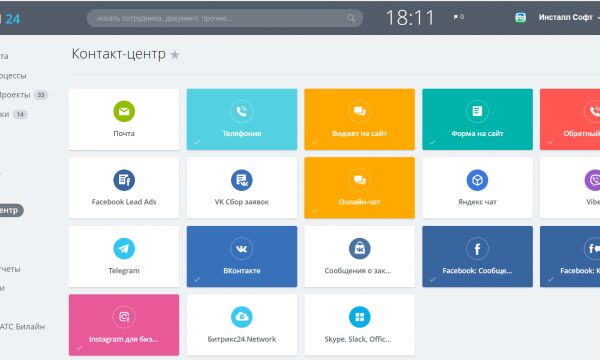
Task: Toggle the checkmark on Обратный звонок tile
Action: tap(550, 142)
